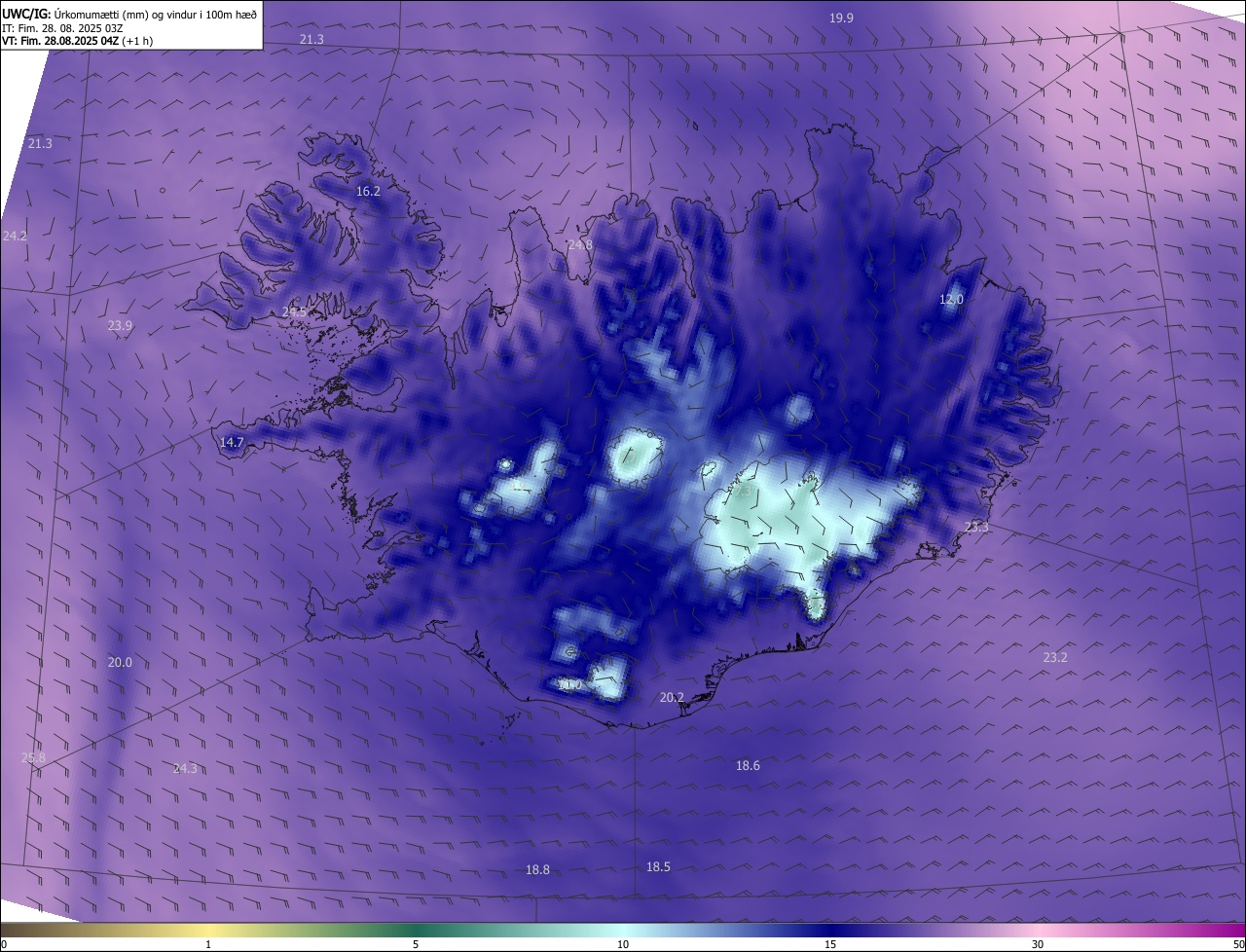Click the 24.5 value on the map

(294, 312)
